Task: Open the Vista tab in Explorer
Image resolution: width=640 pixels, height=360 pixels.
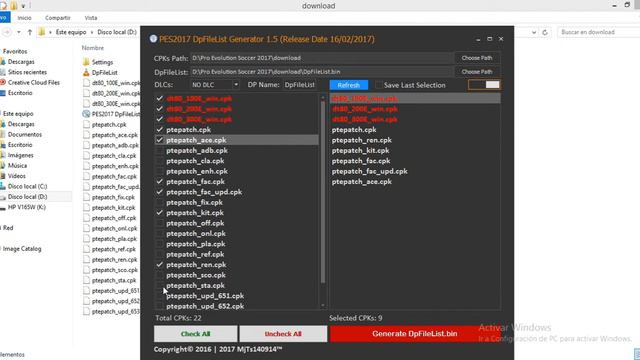Action: click(x=91, y=18)
